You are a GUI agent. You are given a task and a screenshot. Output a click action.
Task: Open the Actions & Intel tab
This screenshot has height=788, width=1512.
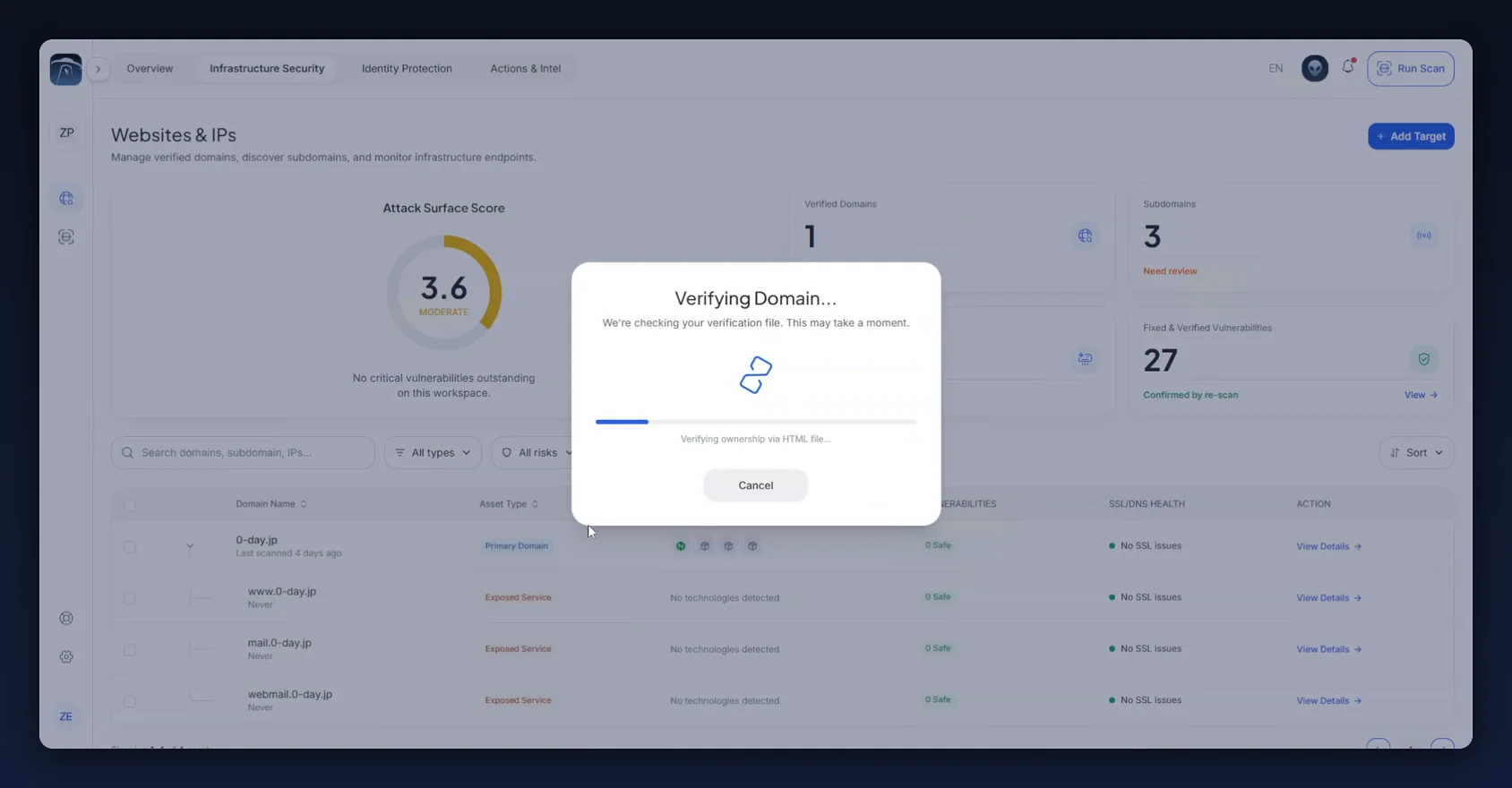(x=526, y=68)
